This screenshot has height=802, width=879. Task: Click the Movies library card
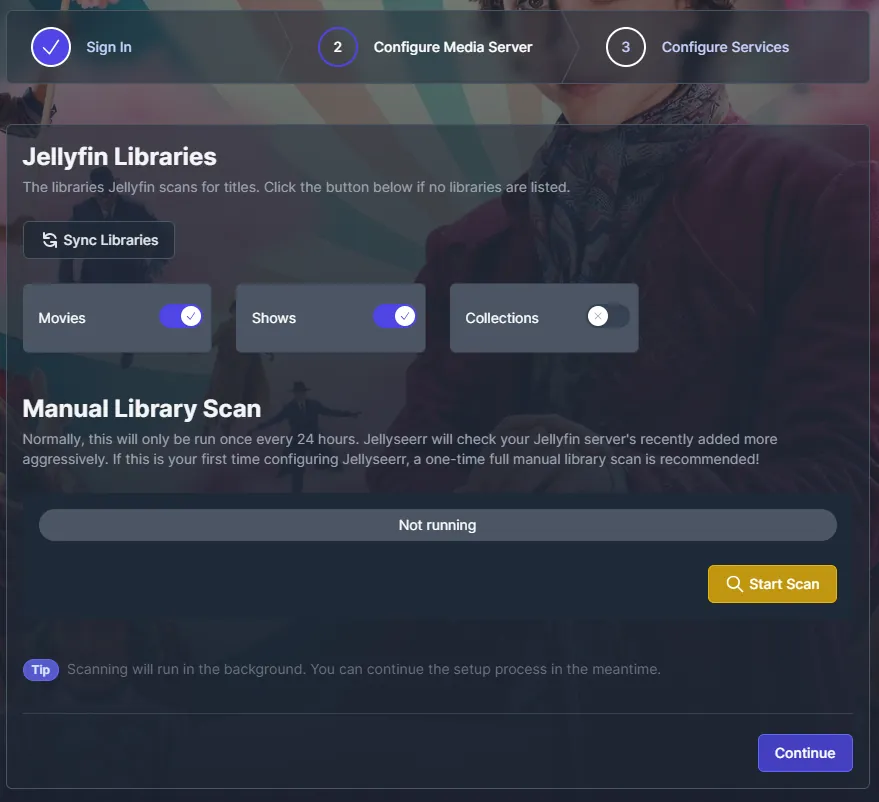point(116,317)
